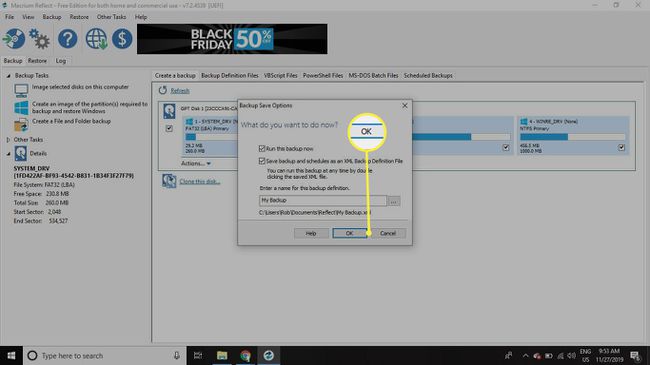
Task: Click the backup definition name field
Action: tap(323, 200)
